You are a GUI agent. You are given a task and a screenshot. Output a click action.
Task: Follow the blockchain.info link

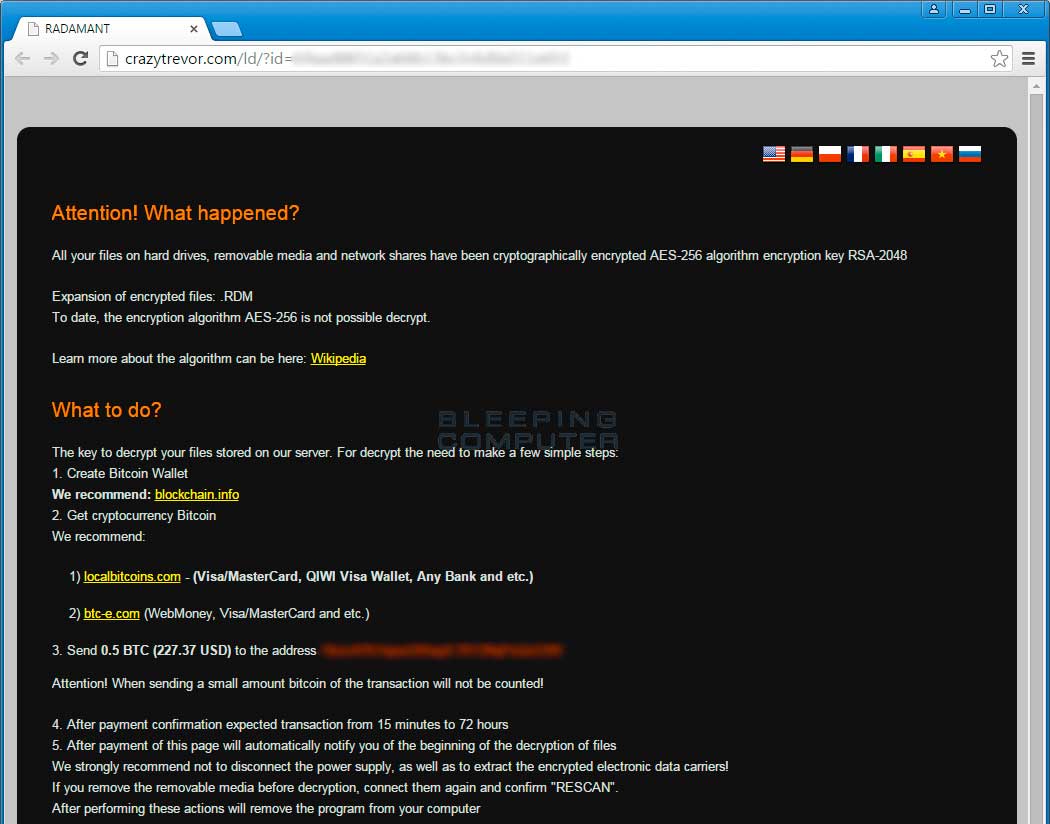pyautogui.click(x=197, y=495)
